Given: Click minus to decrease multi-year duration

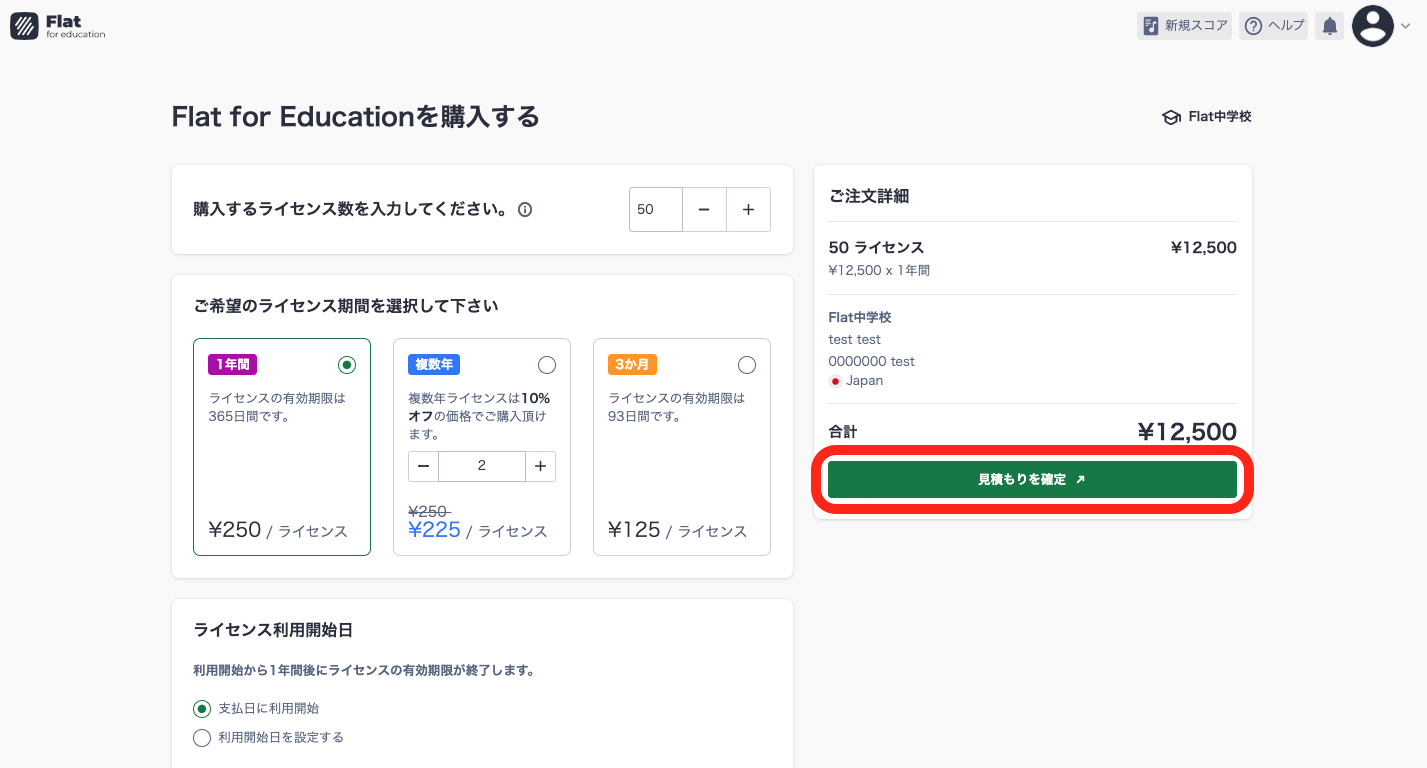Looking at the screenshot, I should pyautogui.click(x=423, y=466).
